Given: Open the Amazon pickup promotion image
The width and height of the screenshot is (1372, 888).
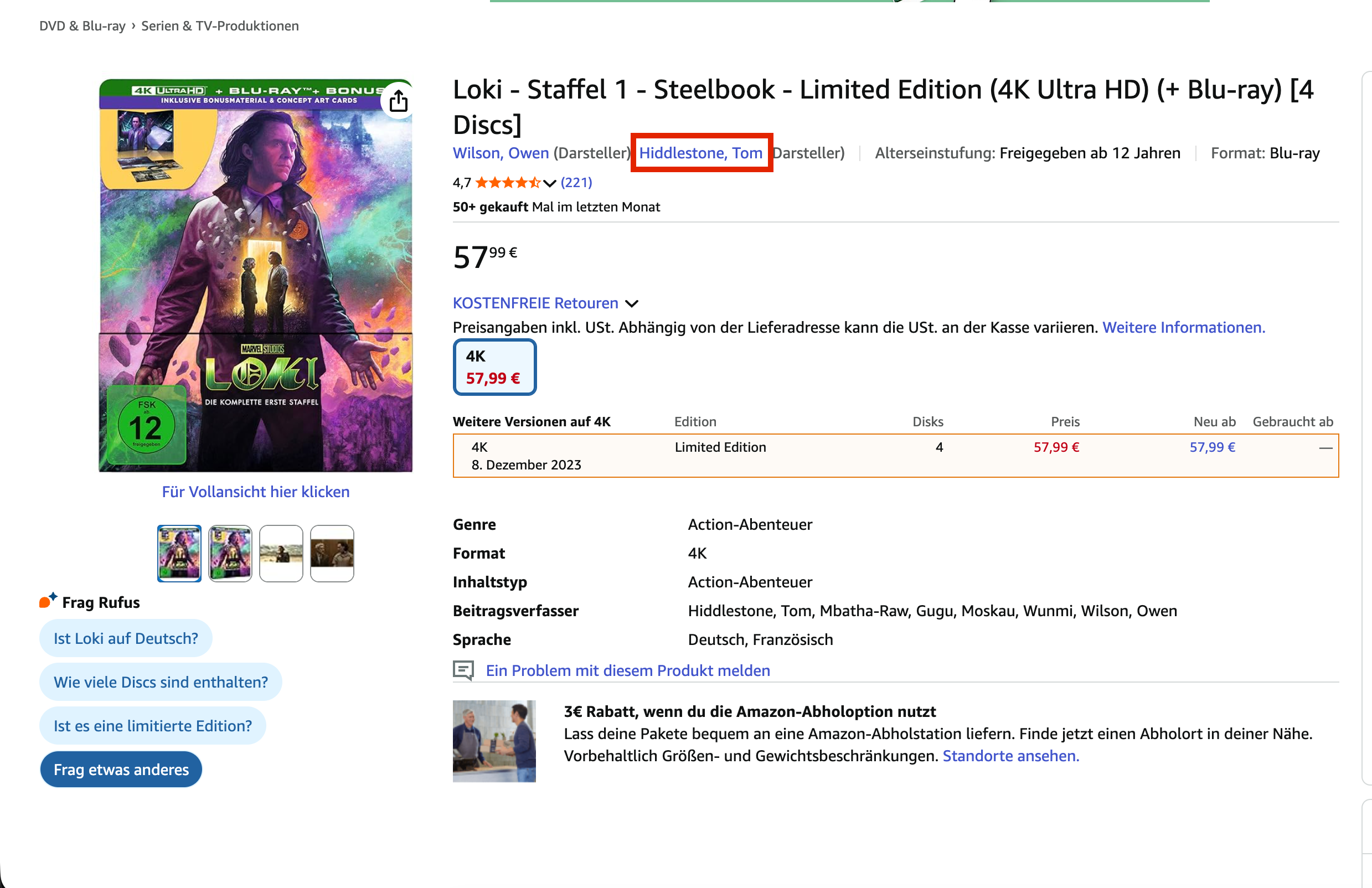Looking at the screenshot, I should tap(494, 741).
